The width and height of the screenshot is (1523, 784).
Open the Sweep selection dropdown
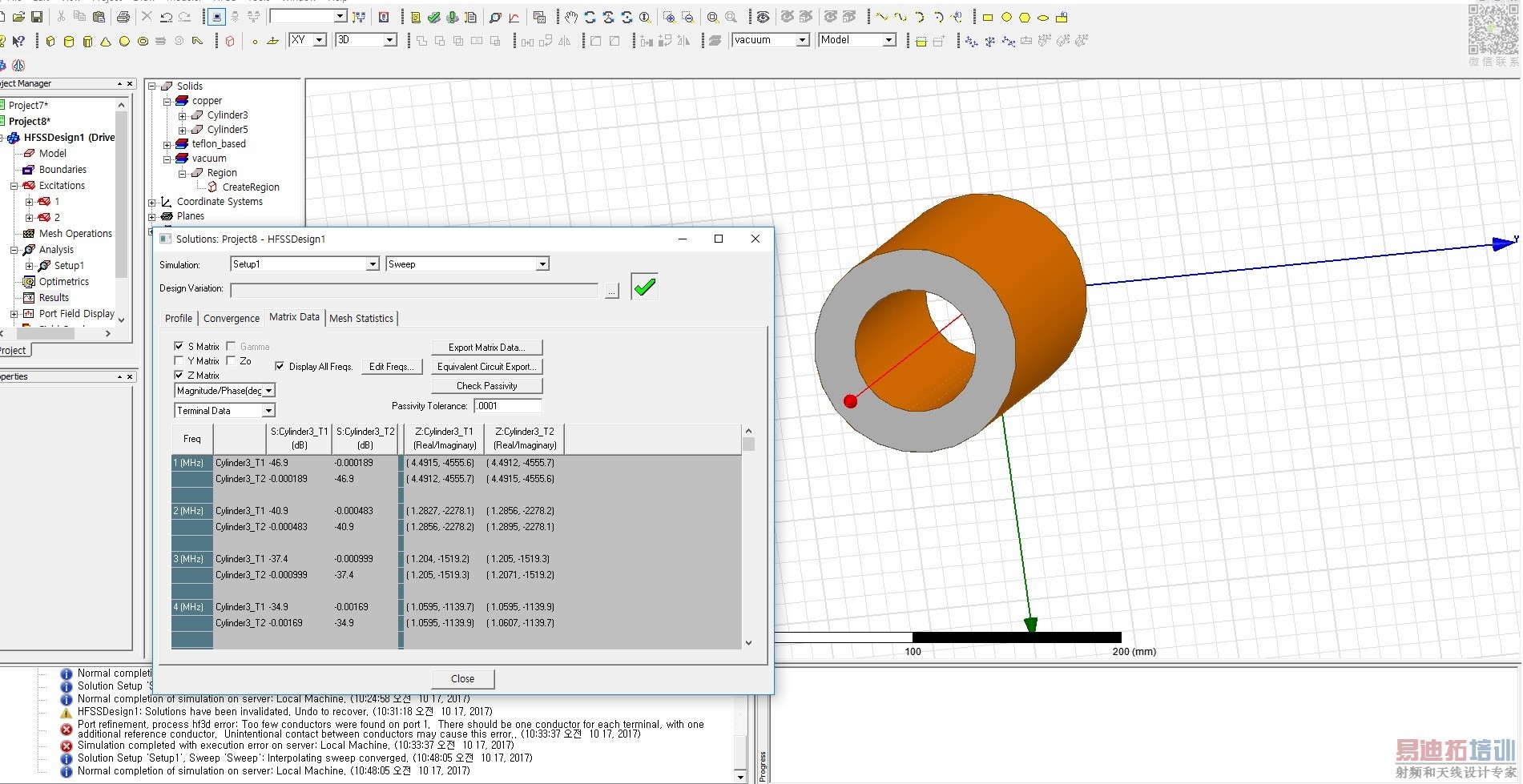point(542,264)
